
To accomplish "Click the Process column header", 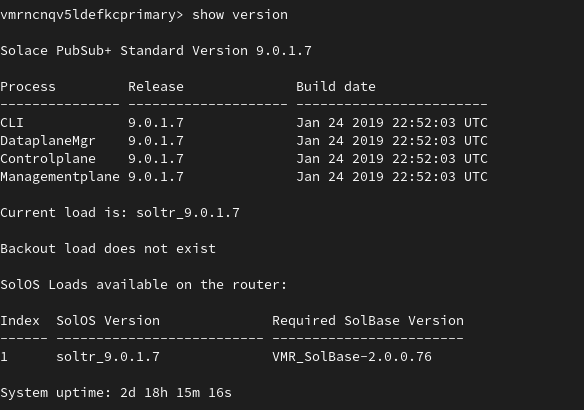I will click(x=28, y=87).
